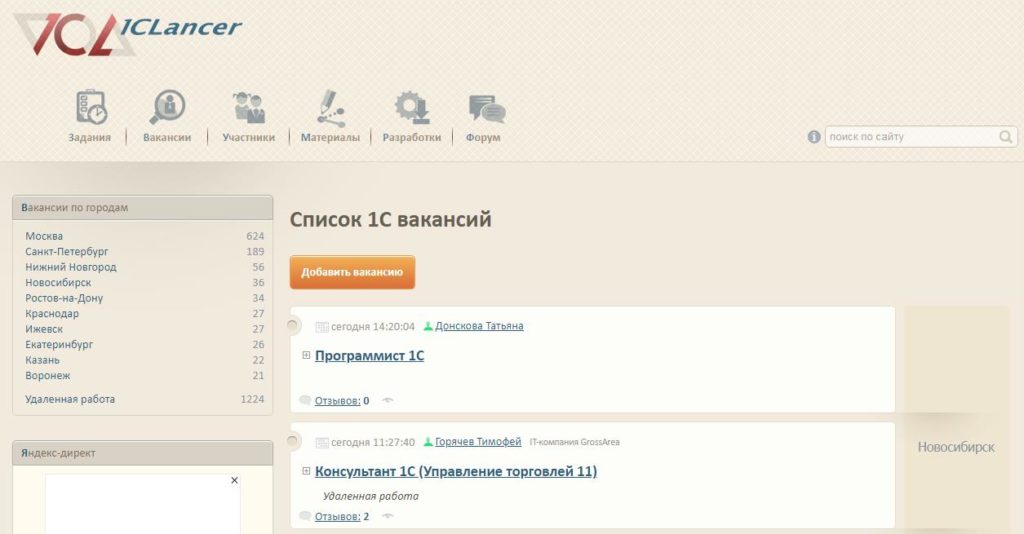Click the 1CLancer logo

point(127,34)
